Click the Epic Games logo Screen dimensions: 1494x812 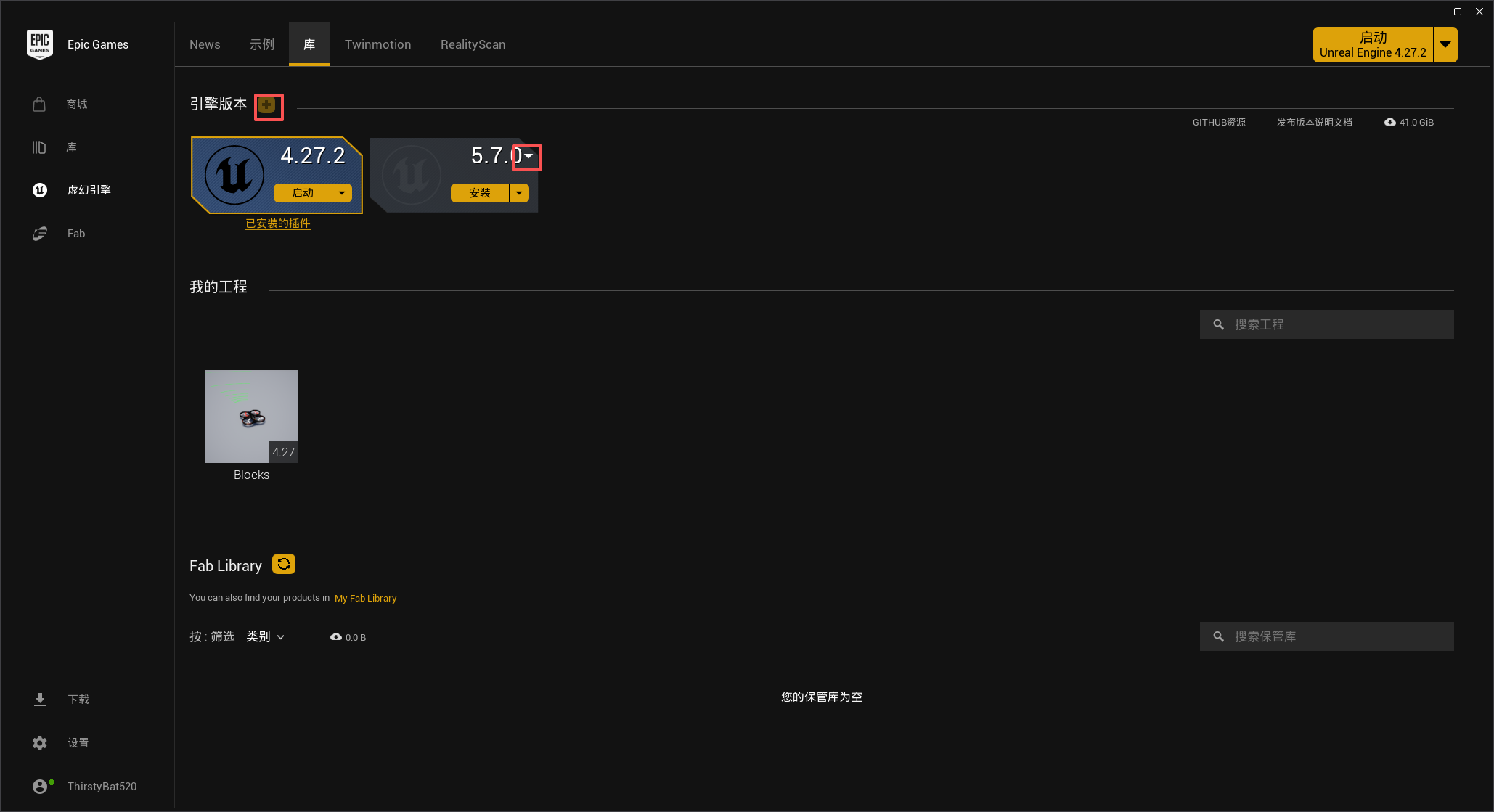coord(40,44)
